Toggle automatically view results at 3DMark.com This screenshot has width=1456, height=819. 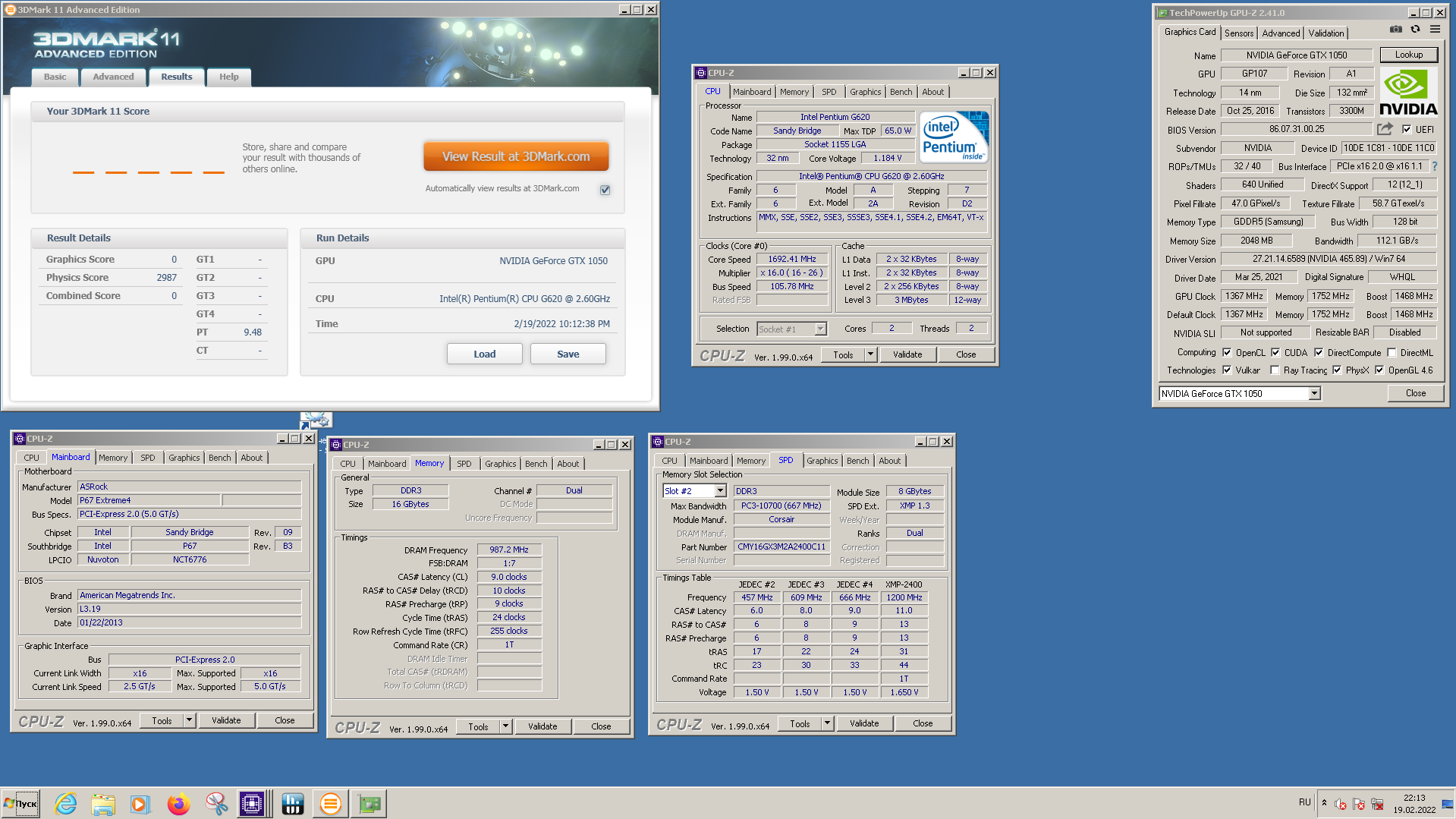click(605, 190)
